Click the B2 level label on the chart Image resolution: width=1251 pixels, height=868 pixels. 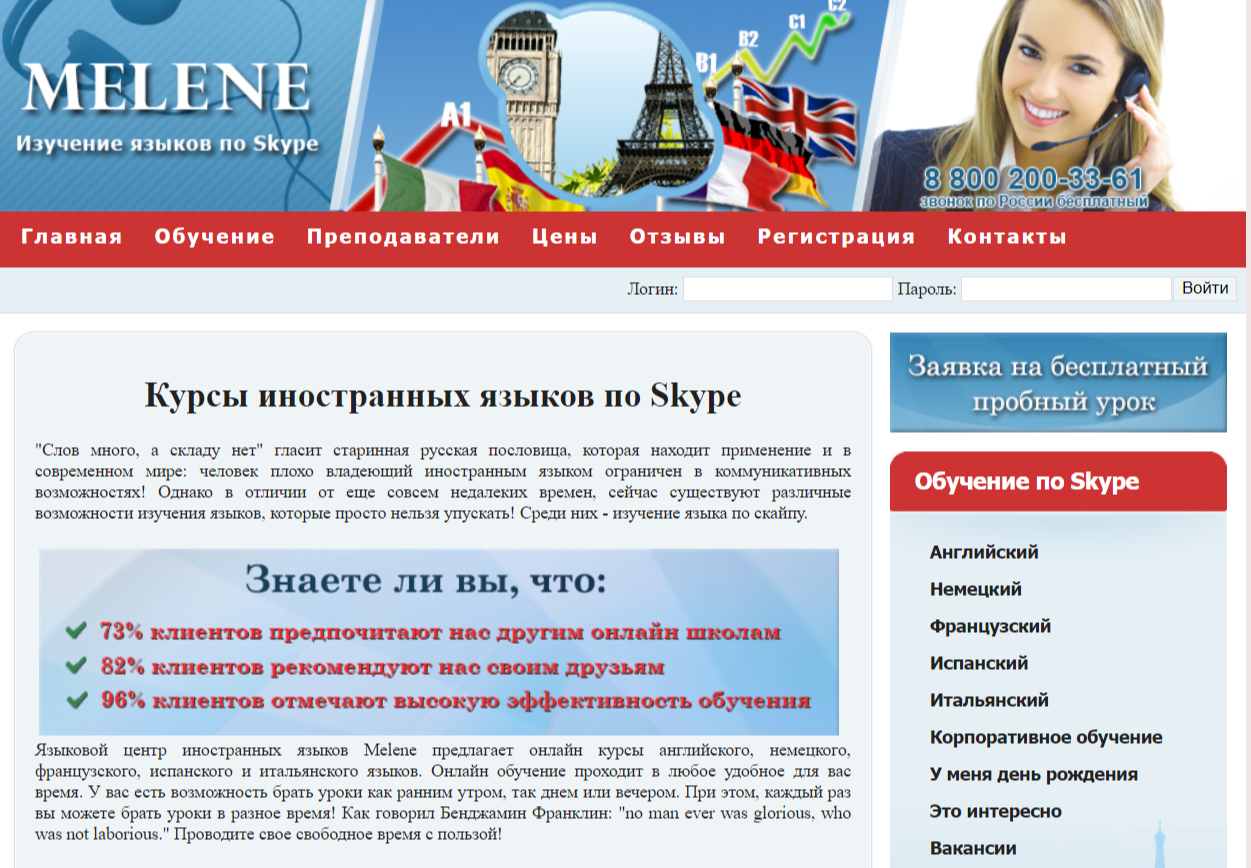[748, 40]
